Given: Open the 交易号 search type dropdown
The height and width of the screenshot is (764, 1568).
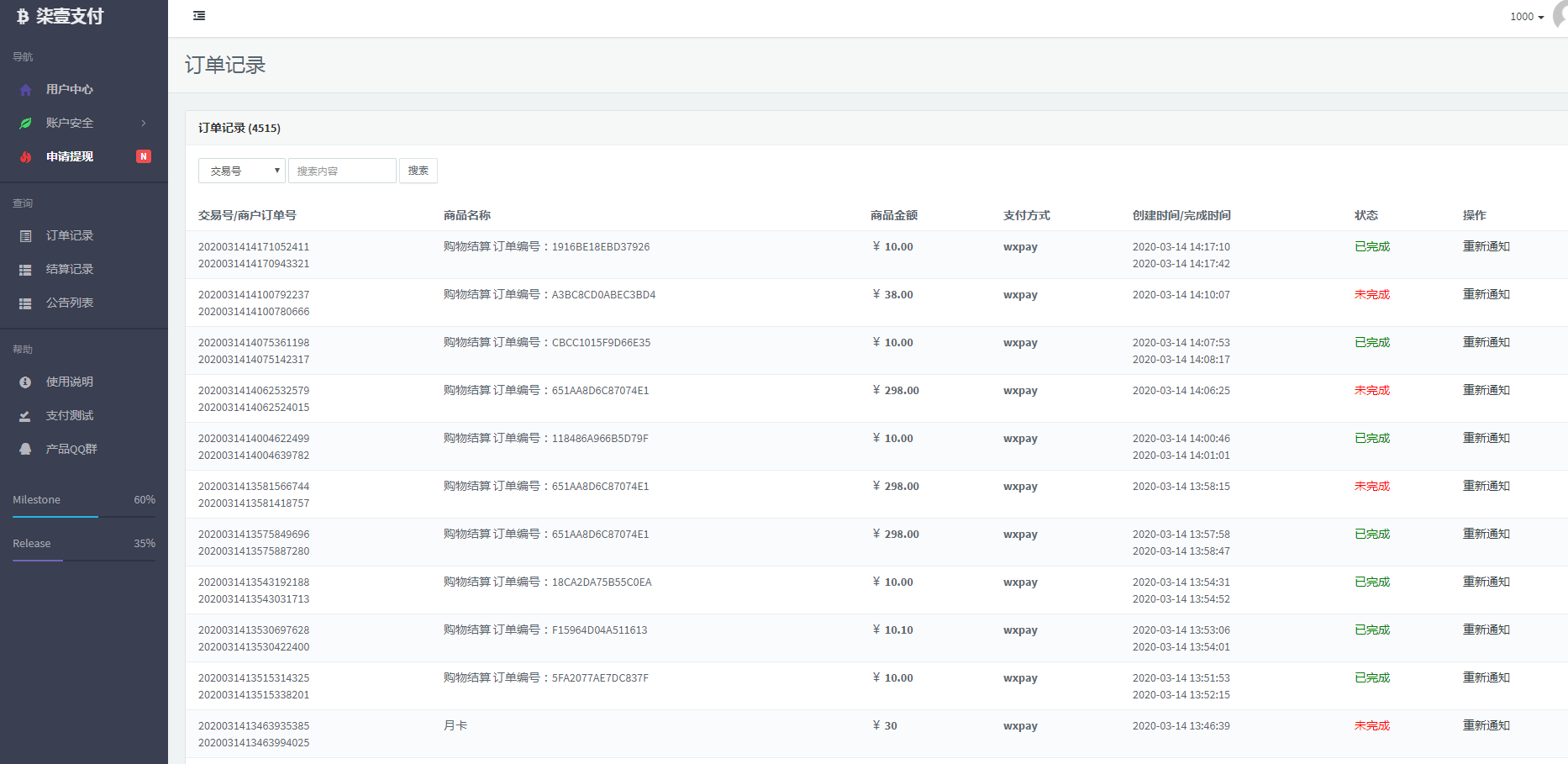Looking at the screenshot, I should point(242,171).
